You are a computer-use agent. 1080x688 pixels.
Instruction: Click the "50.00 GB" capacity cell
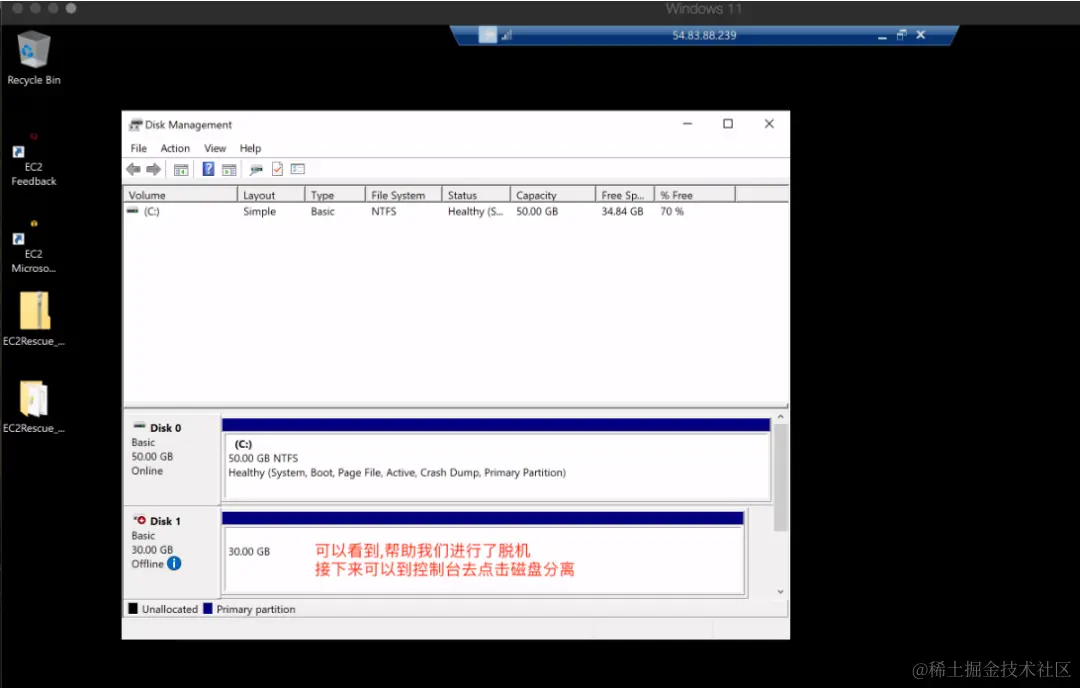tap(537, 211)
